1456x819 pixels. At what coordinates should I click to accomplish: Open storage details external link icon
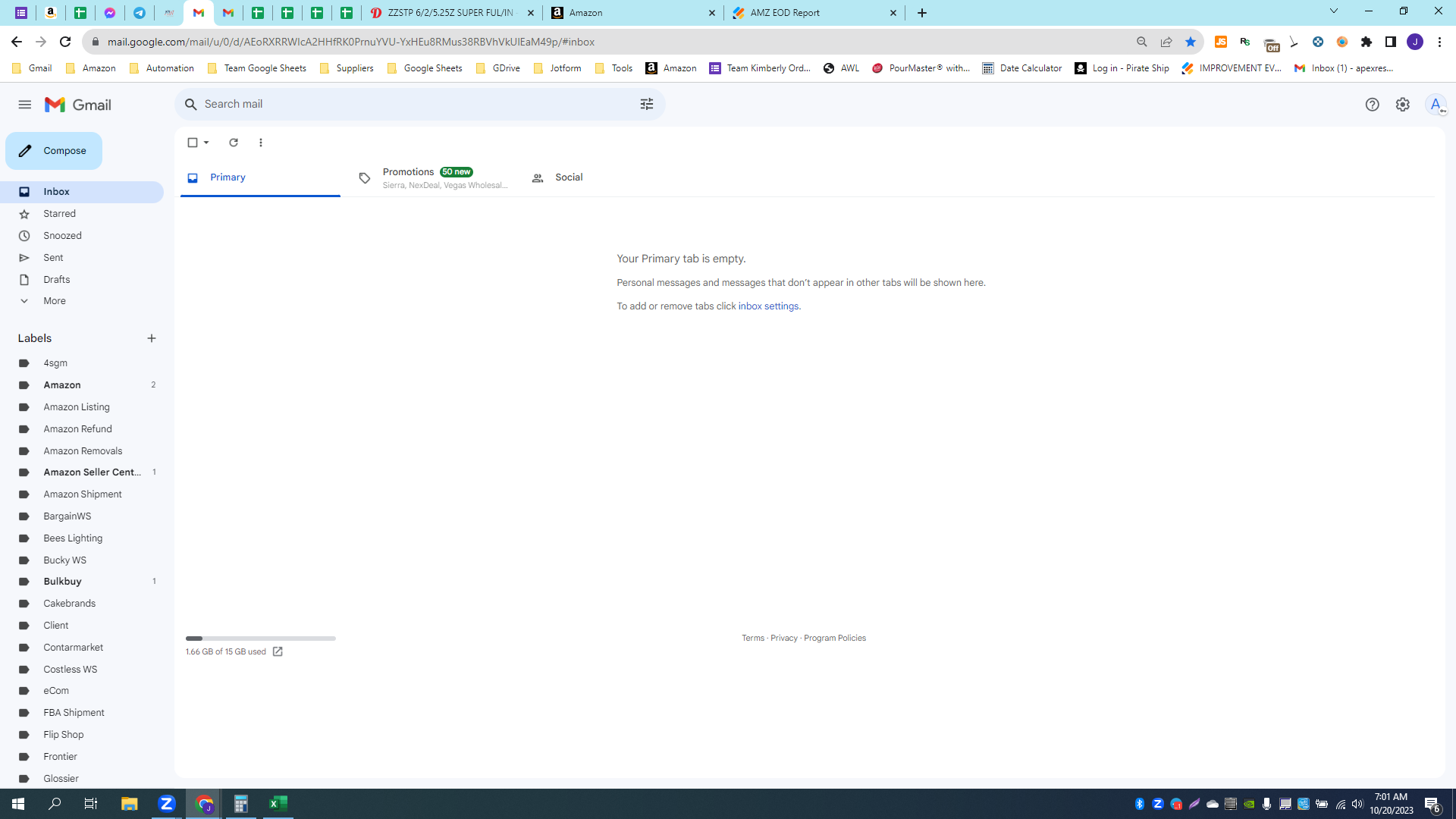(278, 652)
